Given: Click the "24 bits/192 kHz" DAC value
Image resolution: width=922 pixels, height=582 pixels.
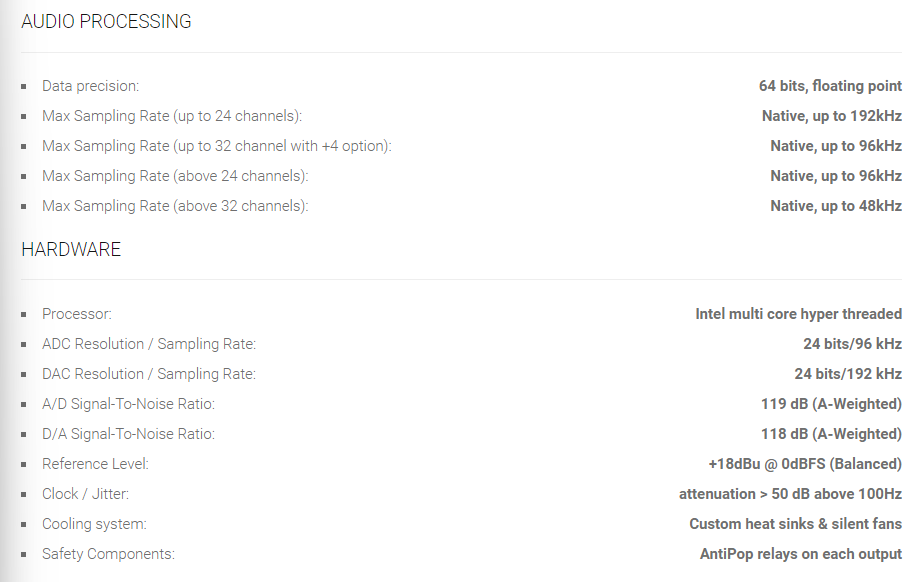Looking at the screenshot, I should tap(848, 374).
